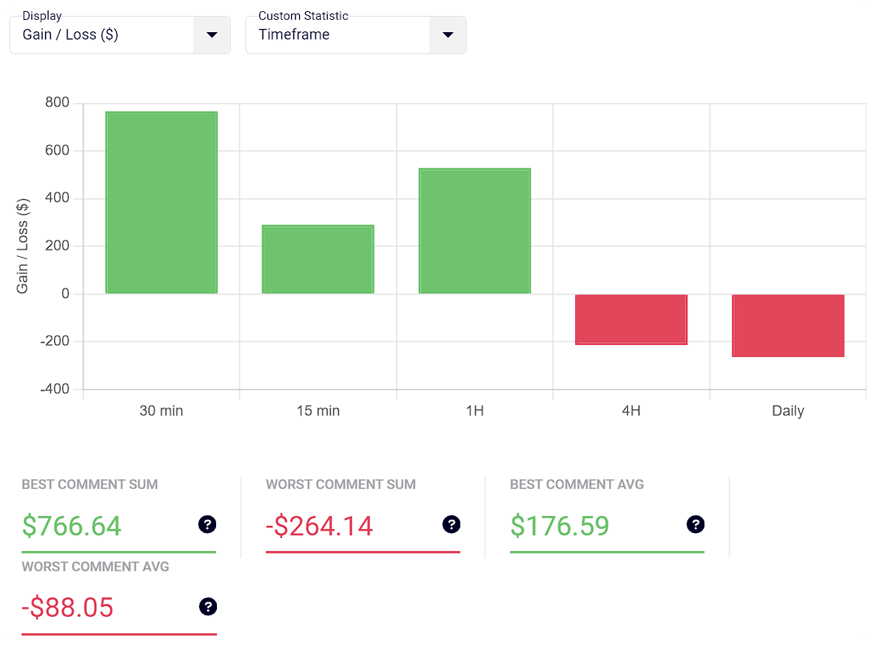Select the Daily red bar
Viewport: 875px width, 645px height.
[x=788, y=326]
